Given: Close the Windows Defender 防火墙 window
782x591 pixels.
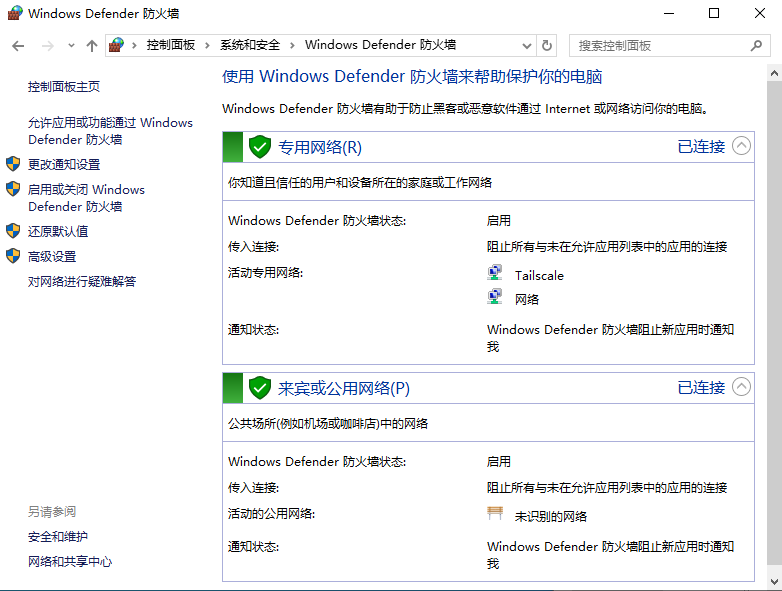Looking at the screenshot, I should pos(760,13).
